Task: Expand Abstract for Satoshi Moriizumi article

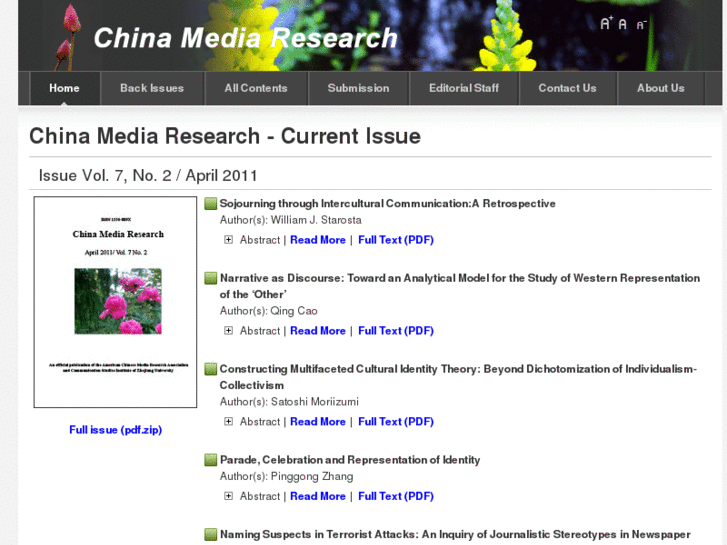Action: click(x=228, y=422)
